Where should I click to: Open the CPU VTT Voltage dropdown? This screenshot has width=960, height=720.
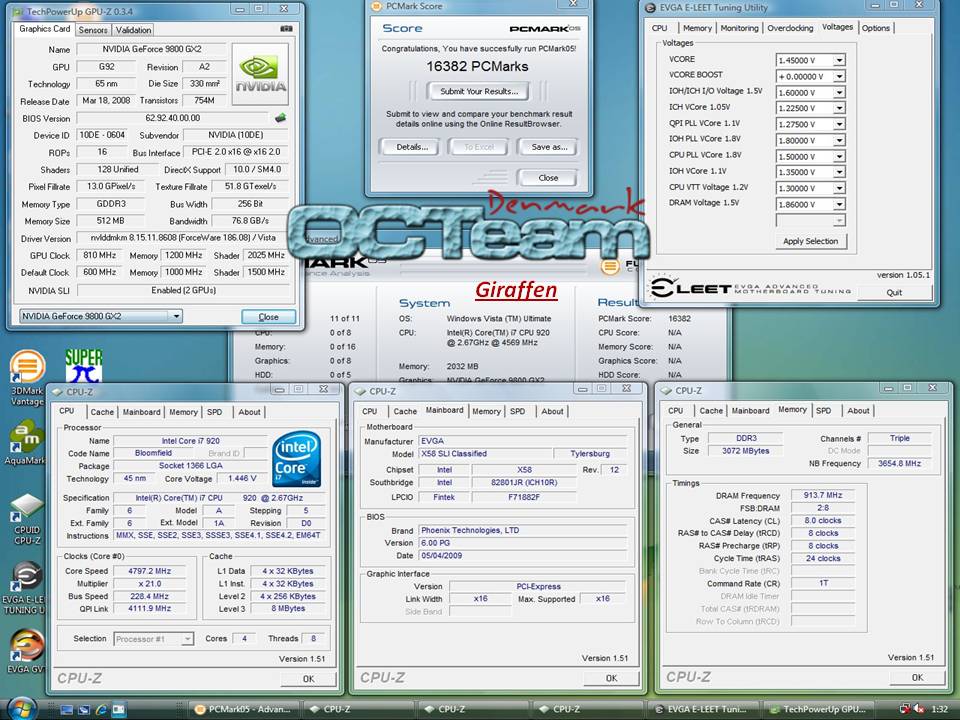(x=839, y=188)
